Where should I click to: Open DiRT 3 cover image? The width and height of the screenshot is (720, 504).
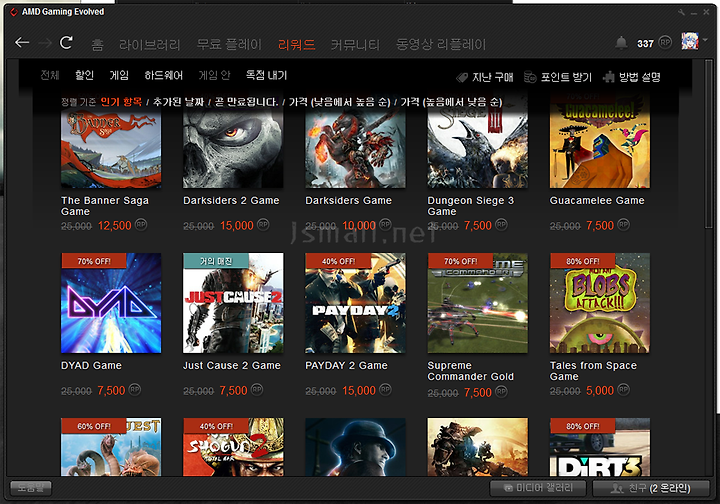tap(600, 447)
